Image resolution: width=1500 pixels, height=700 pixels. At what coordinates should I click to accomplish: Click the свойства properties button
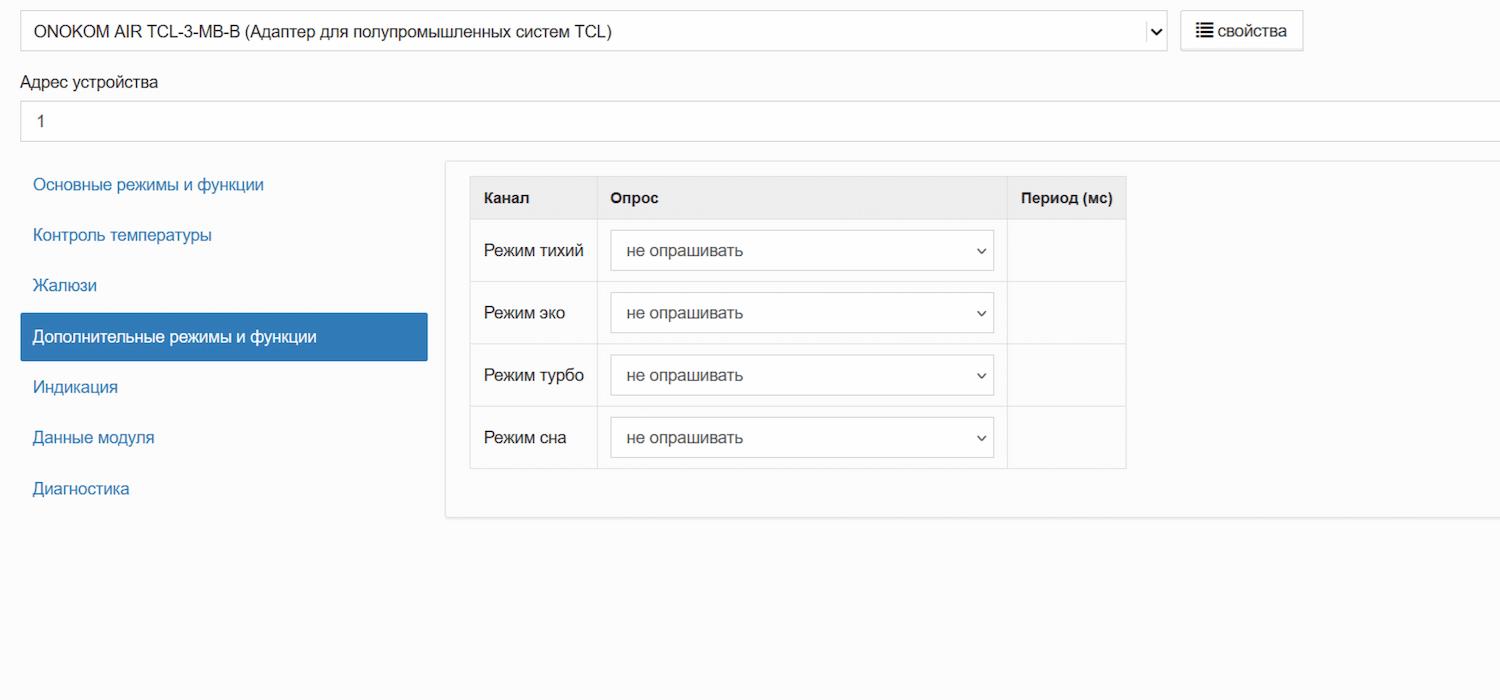(x=1241, y=31)
